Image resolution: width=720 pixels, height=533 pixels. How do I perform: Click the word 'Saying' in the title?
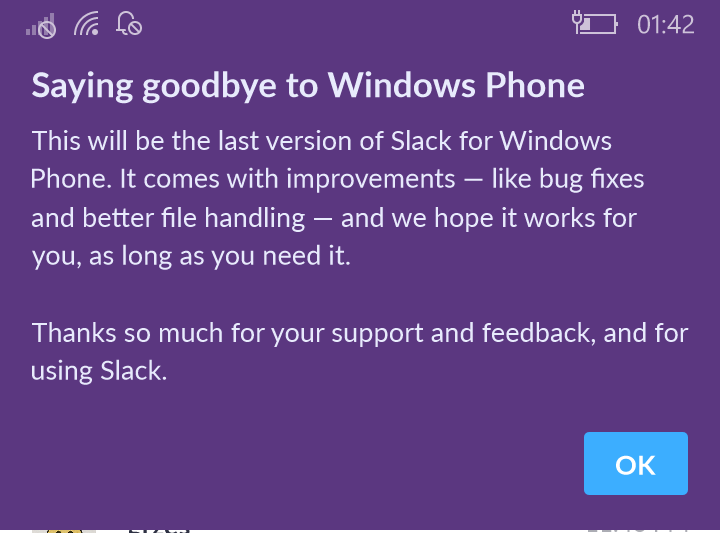click(82, 86)
